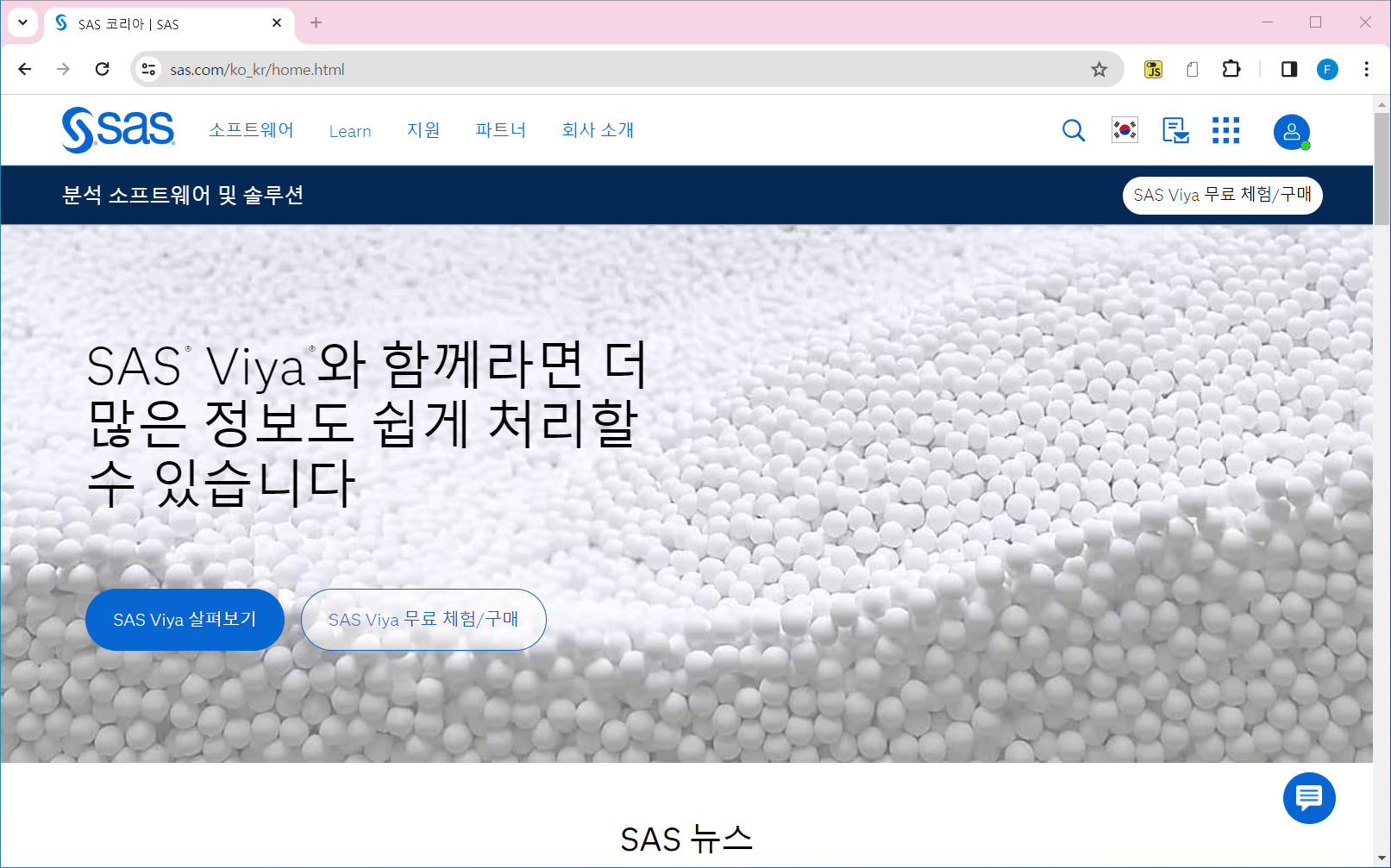
Task: Click the page vertical scrollbar thumb
Action: 1382,168
